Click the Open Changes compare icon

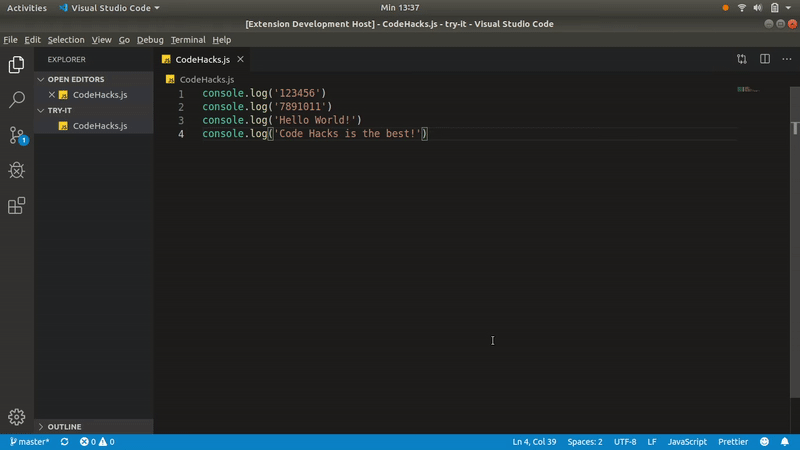coord(742,59)
